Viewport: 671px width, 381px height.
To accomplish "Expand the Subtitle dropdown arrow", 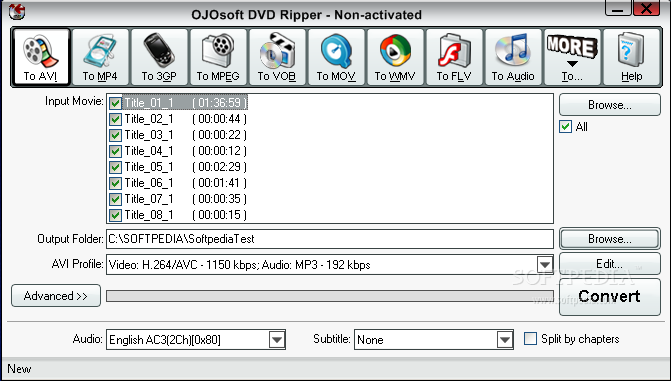I will (x=505, y=340).
